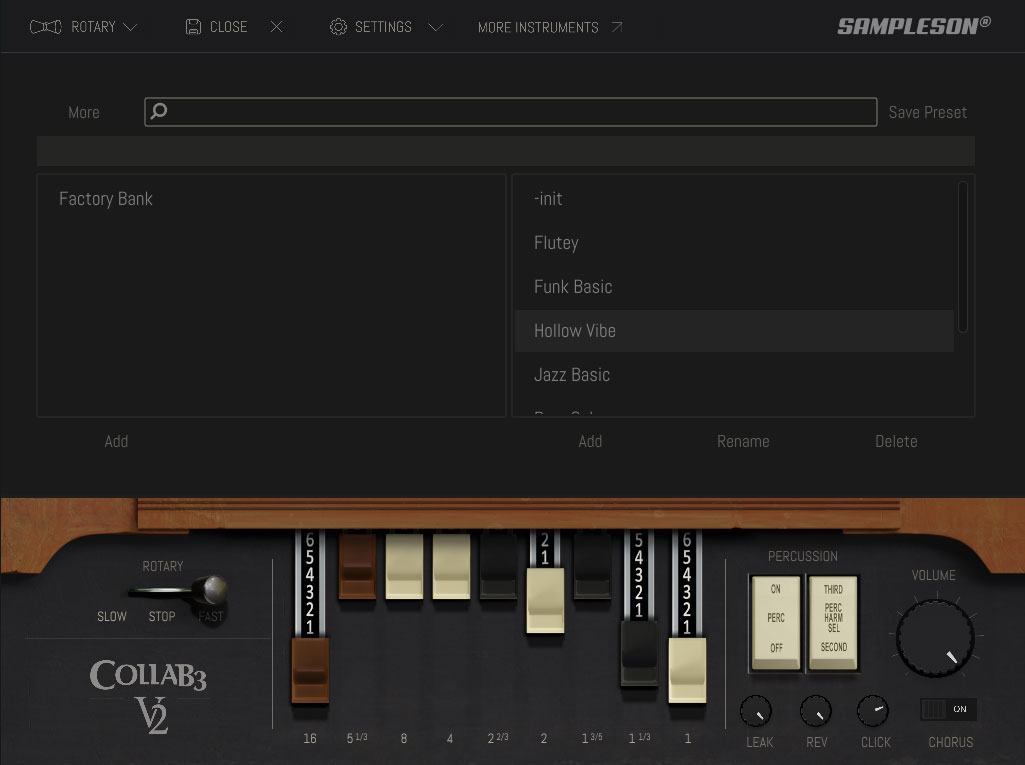
Task: Click the CLOSE label in top bar
Action: (x=228, y=27)
